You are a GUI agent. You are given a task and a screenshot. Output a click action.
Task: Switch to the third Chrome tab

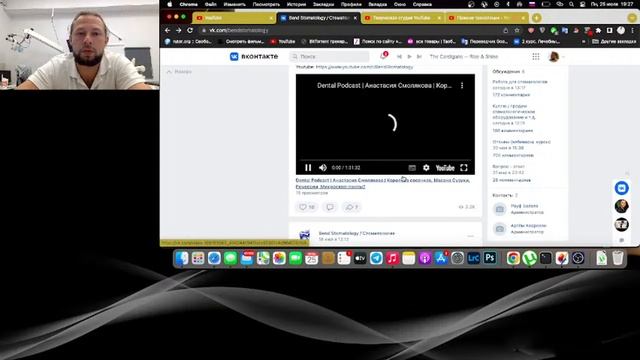(x=402, y=18)
